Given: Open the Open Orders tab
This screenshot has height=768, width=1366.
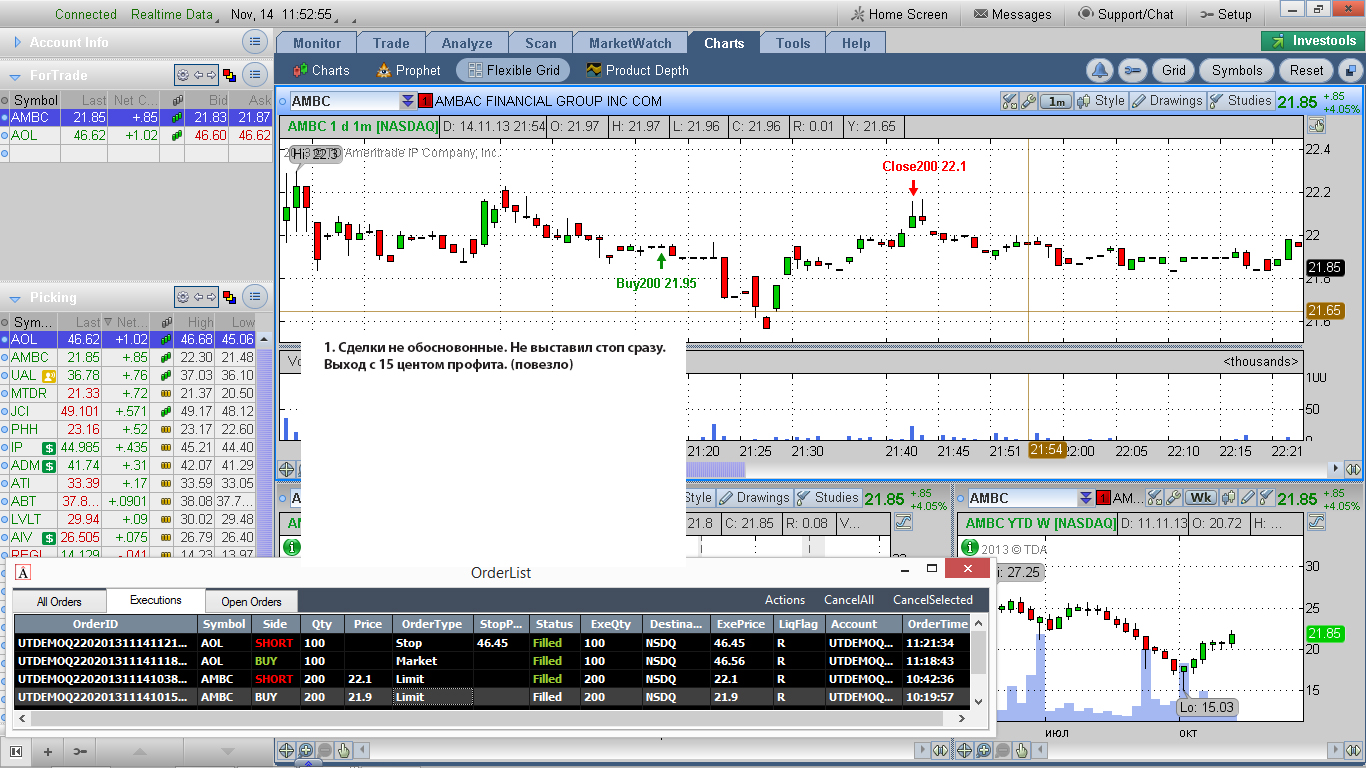Looking at the screenshot, I should [x=251, y=602].
